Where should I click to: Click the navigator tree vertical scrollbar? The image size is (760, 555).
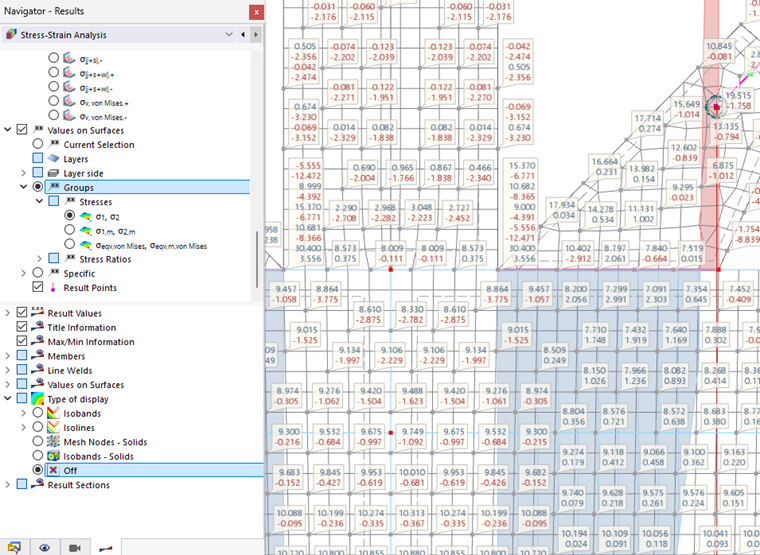[257, 260]
